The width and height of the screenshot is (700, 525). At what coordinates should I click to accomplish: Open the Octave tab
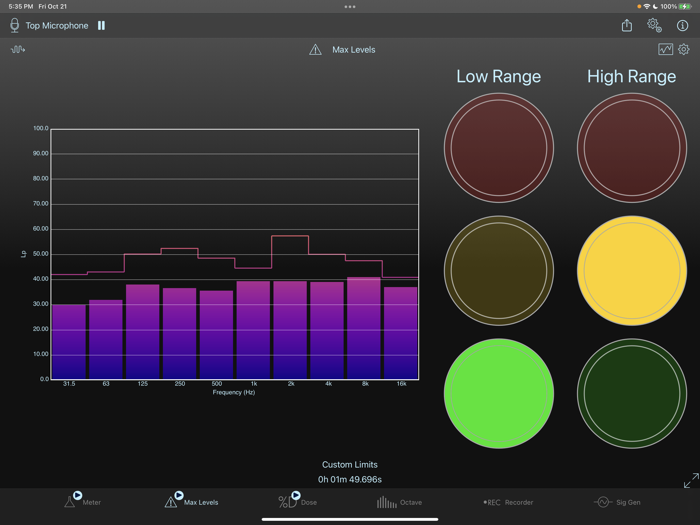tap(399, 502)
